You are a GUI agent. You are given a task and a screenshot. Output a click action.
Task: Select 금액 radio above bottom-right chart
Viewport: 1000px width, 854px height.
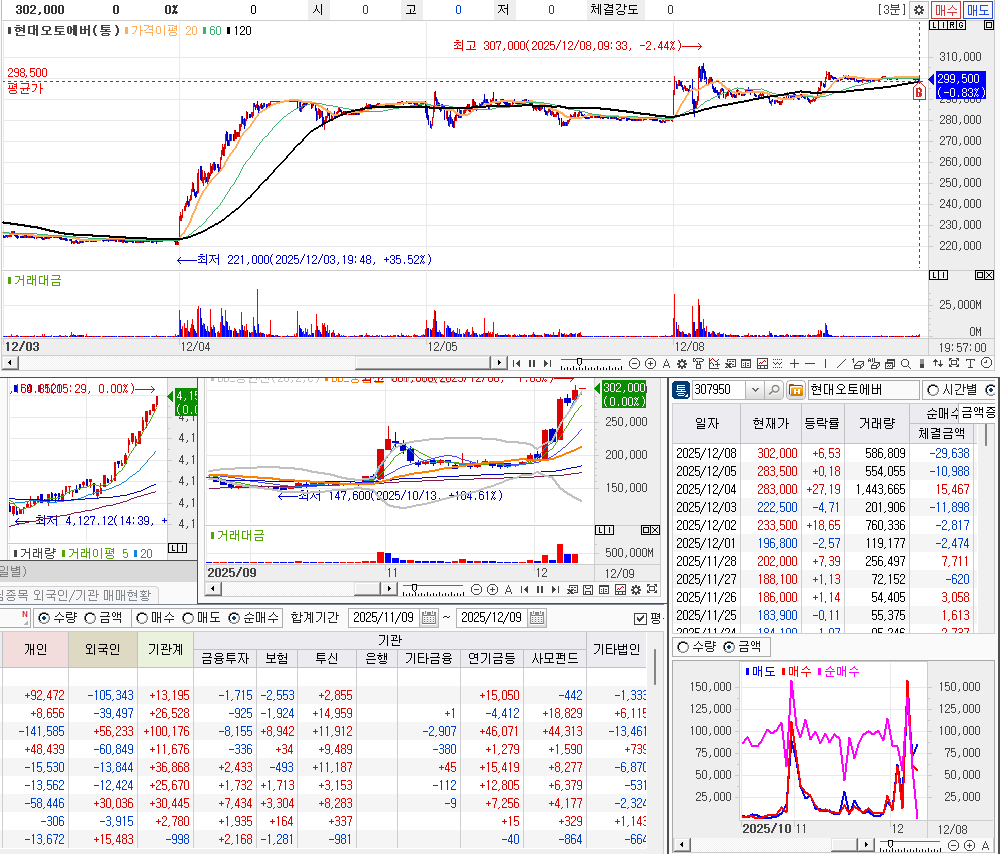(729, 647)
